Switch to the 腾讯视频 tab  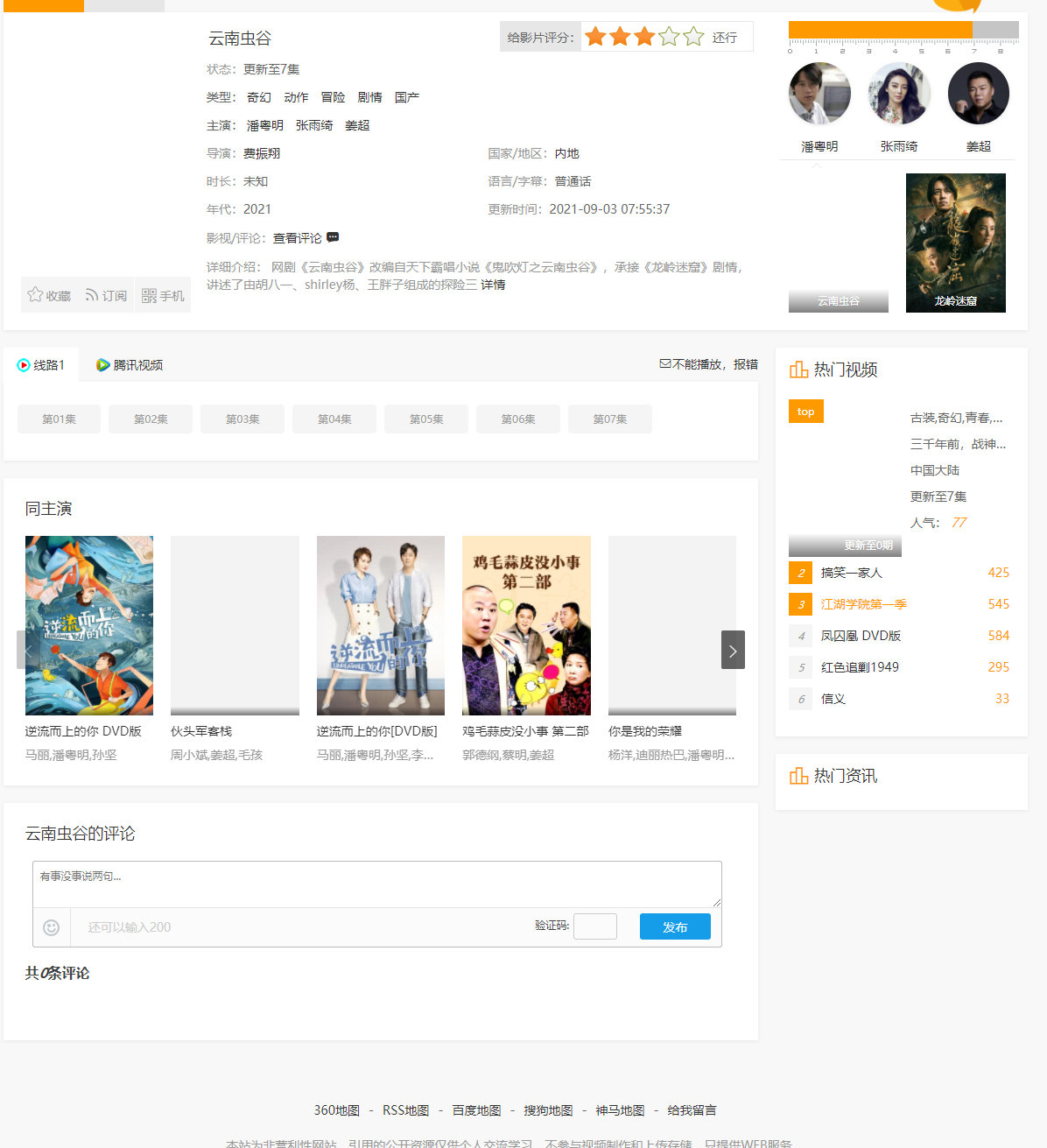130,365
